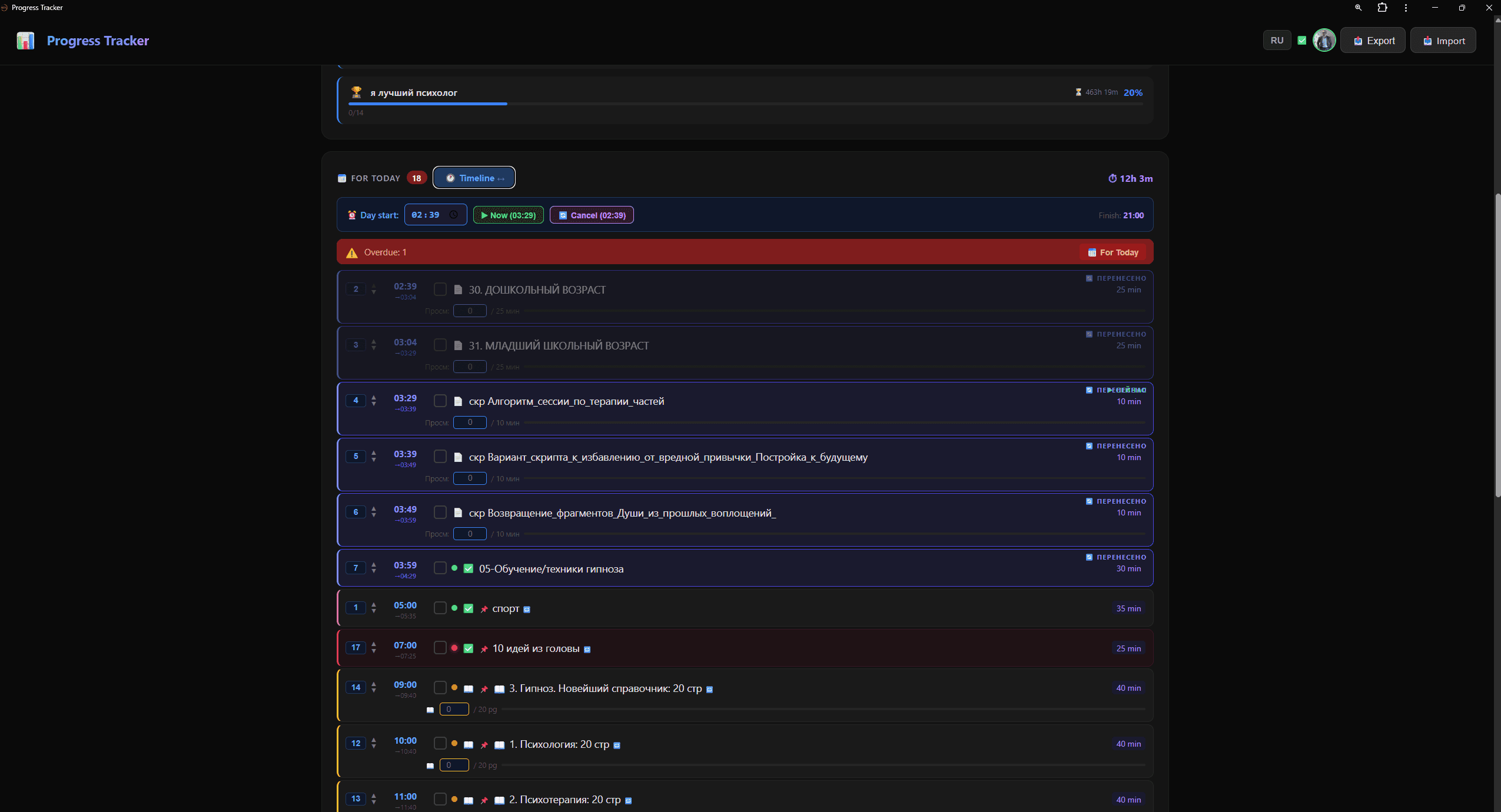Click the down arrow next to task number 14

374,691
